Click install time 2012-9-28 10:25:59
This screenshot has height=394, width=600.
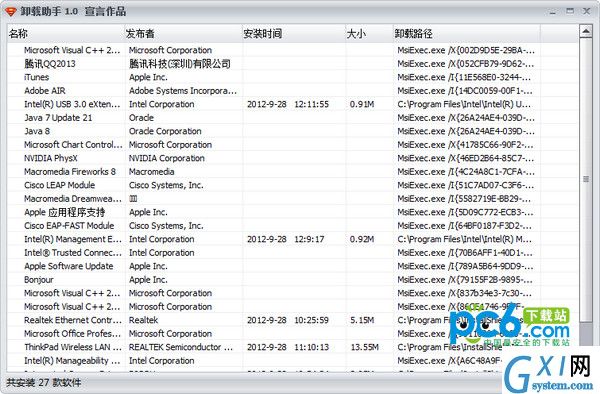(x=288, y=320)
